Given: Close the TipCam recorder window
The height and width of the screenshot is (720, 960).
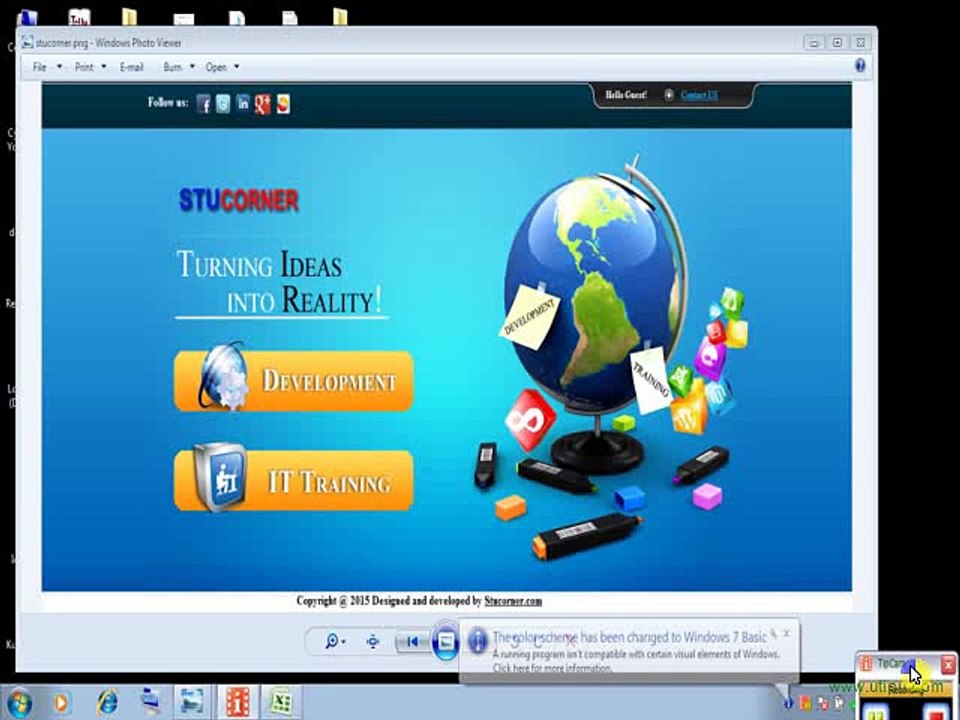Looking at the screenshot, I should click(x=948, y=664).
